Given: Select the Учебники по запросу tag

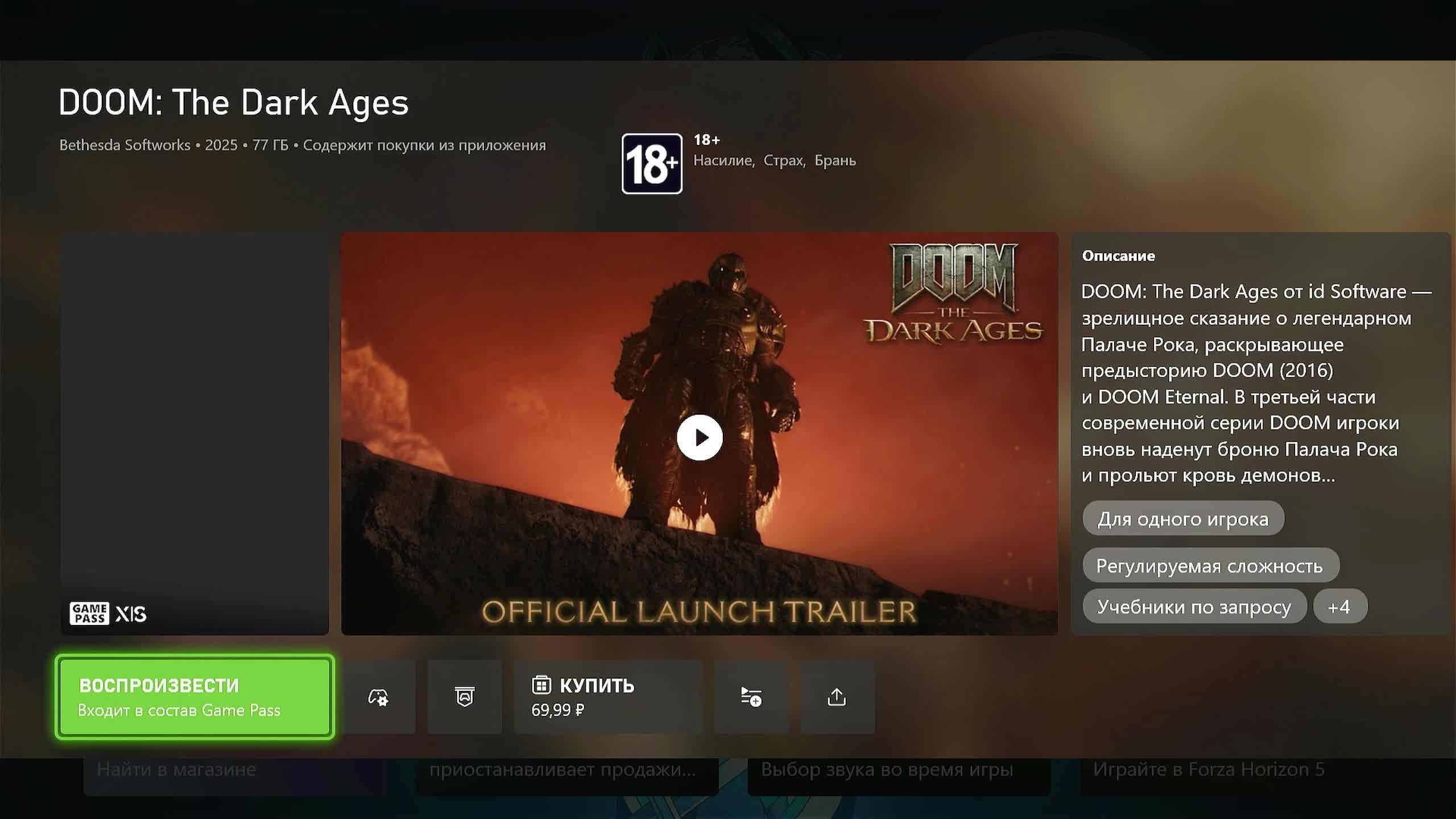Looking at the screenshot, I should click(1194, 606).
